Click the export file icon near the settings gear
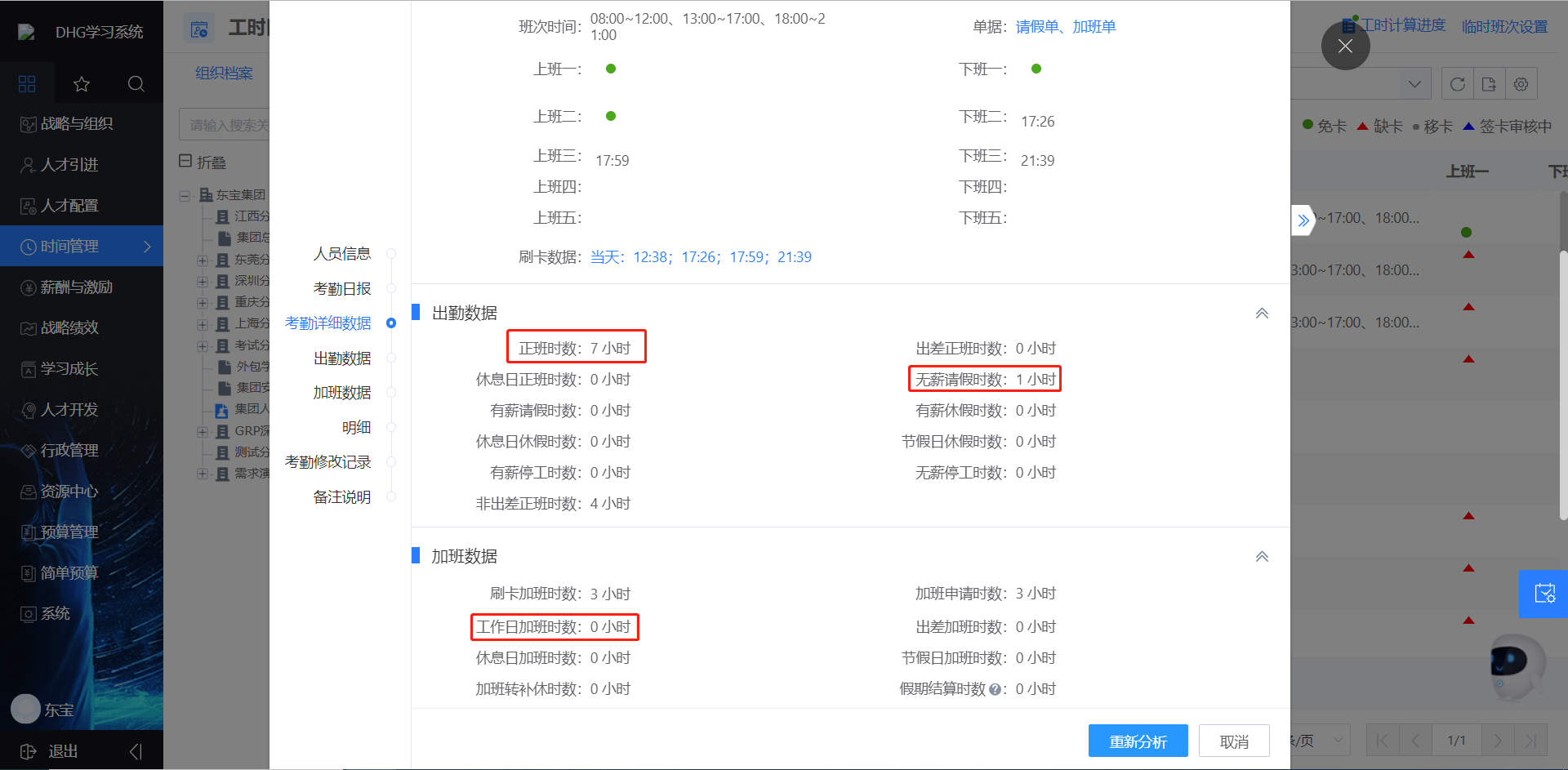The image size is (1568, 770). point(1489,83)
